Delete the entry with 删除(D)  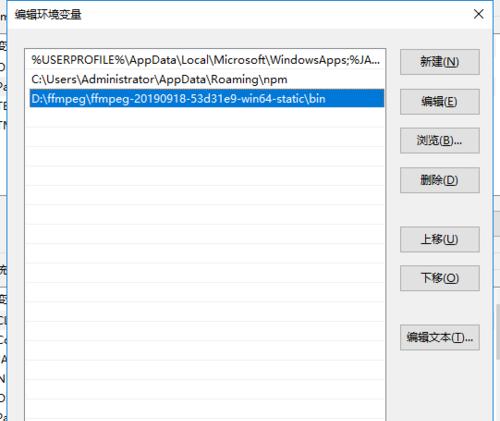point(440,180)
